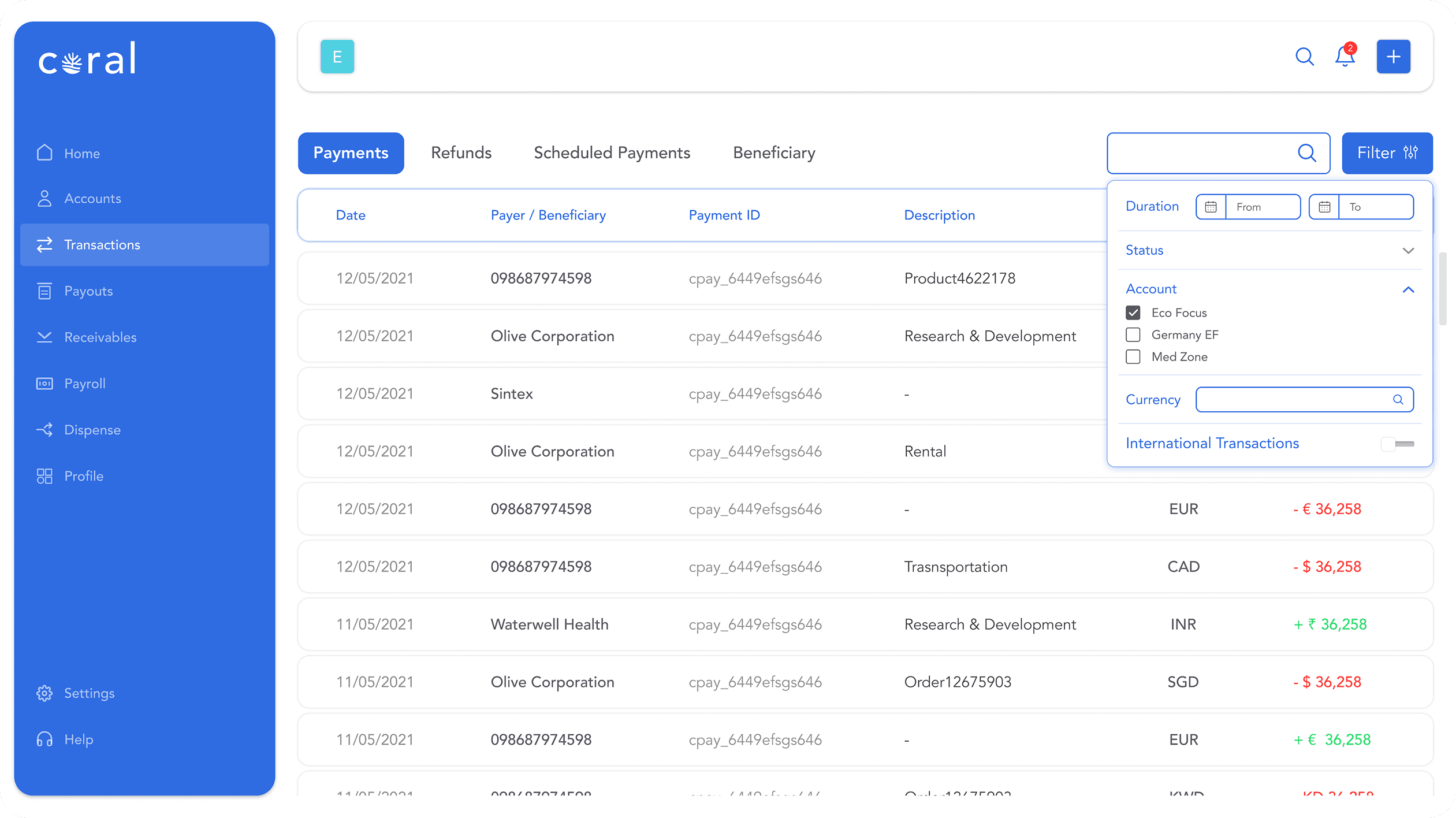Check the Germany EF account checkbox

1133,335
